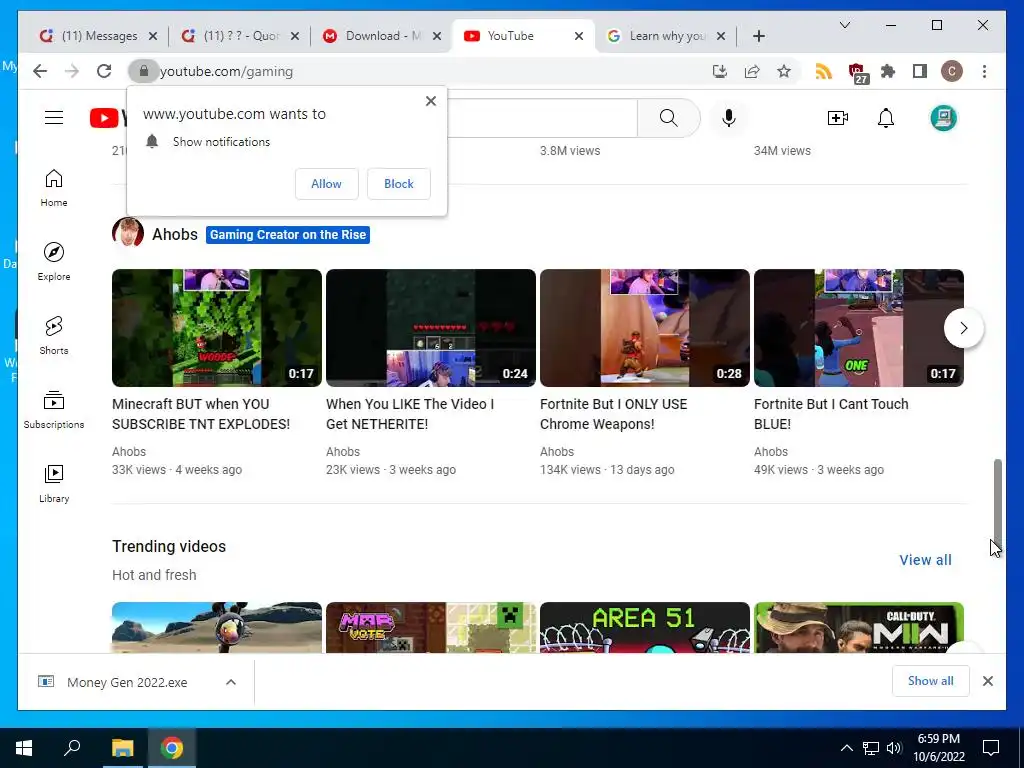Open the Create video camera icon
This screenshot has width=1024, height=768.
coord(837,118)
